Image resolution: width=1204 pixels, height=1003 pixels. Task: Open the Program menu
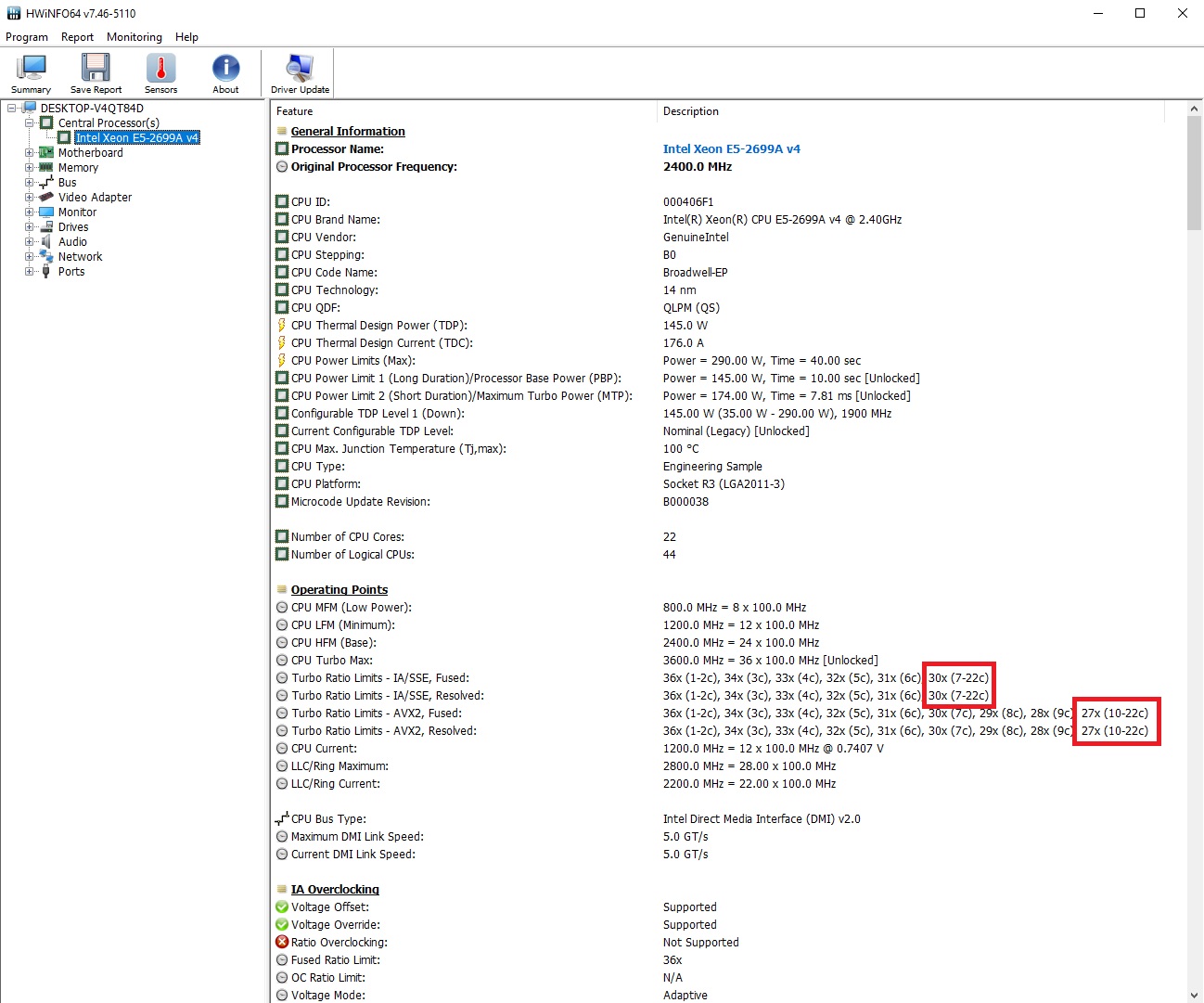(x=27, y=37)
